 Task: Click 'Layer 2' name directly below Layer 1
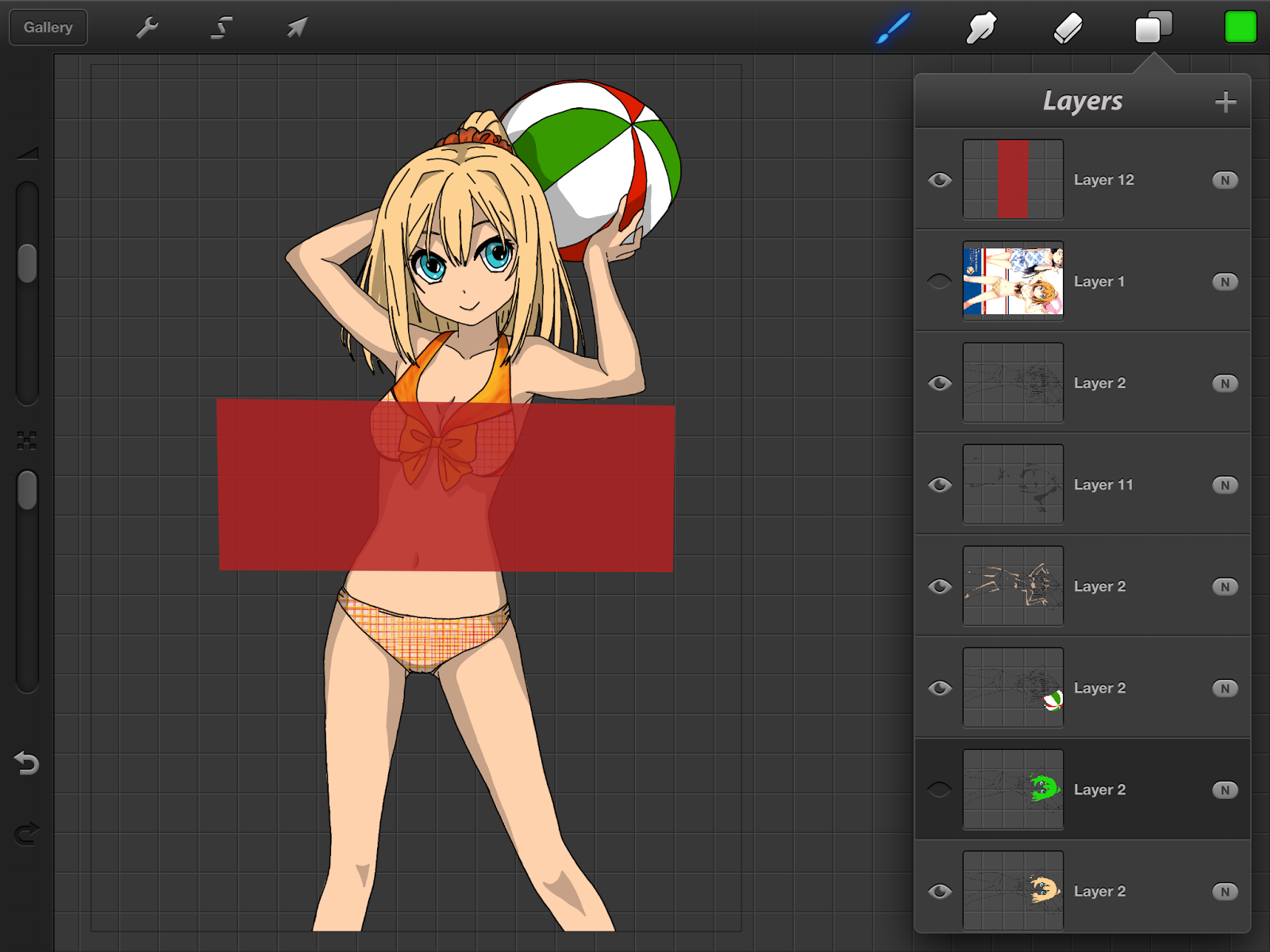[x=1100, y=383]
